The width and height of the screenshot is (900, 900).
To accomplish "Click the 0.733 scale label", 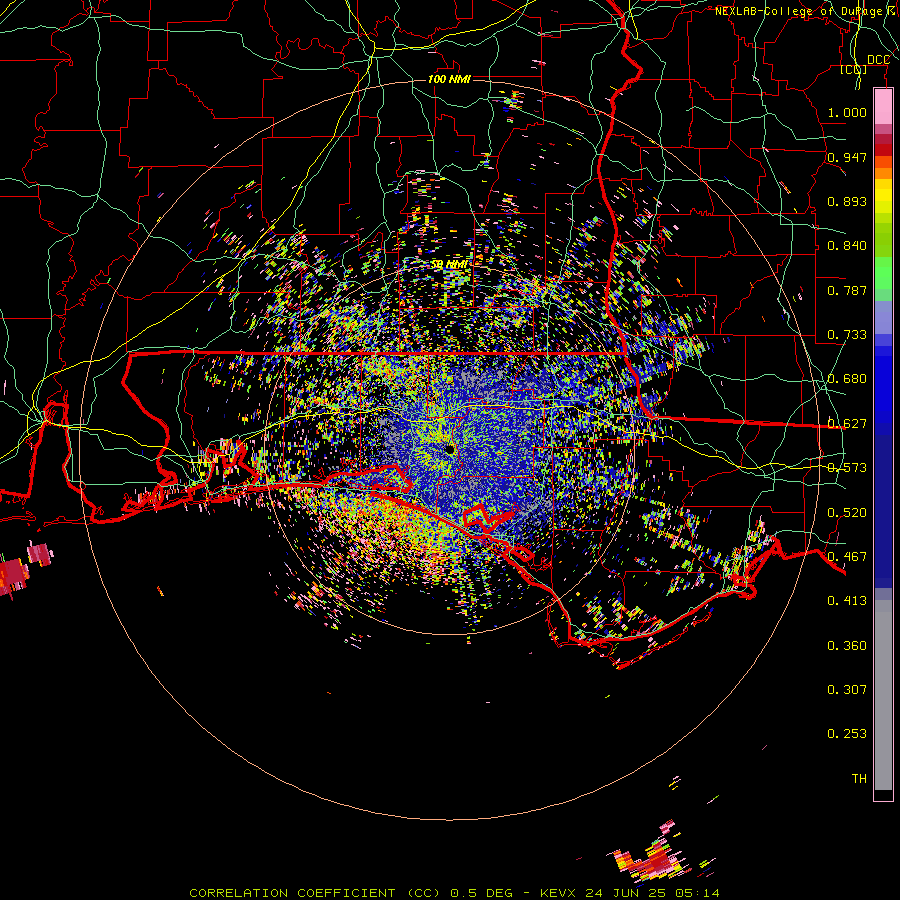I will coord(847,335).
